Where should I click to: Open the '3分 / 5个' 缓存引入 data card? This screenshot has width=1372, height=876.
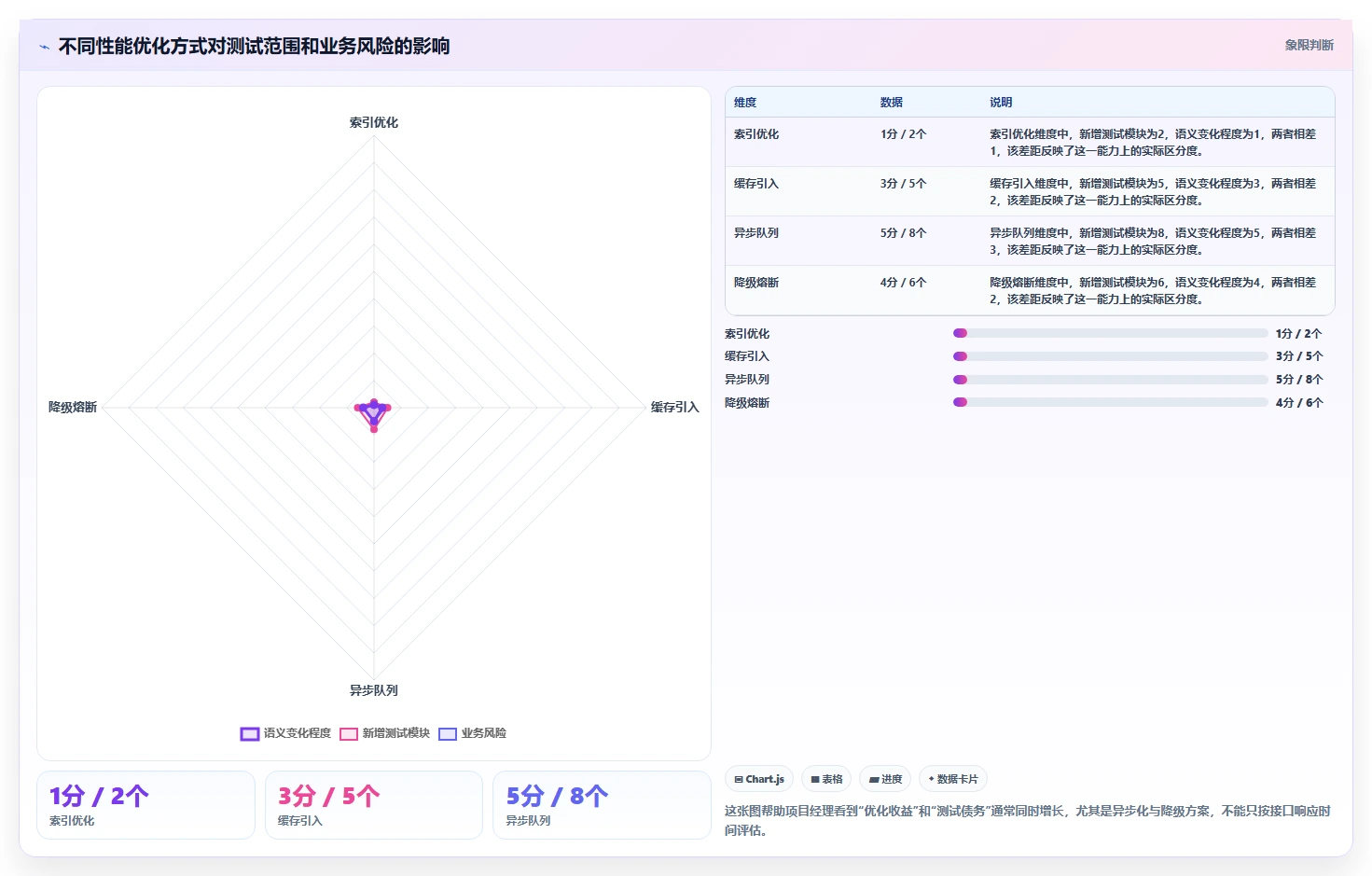pyautogui.click(x=374, y=805)
